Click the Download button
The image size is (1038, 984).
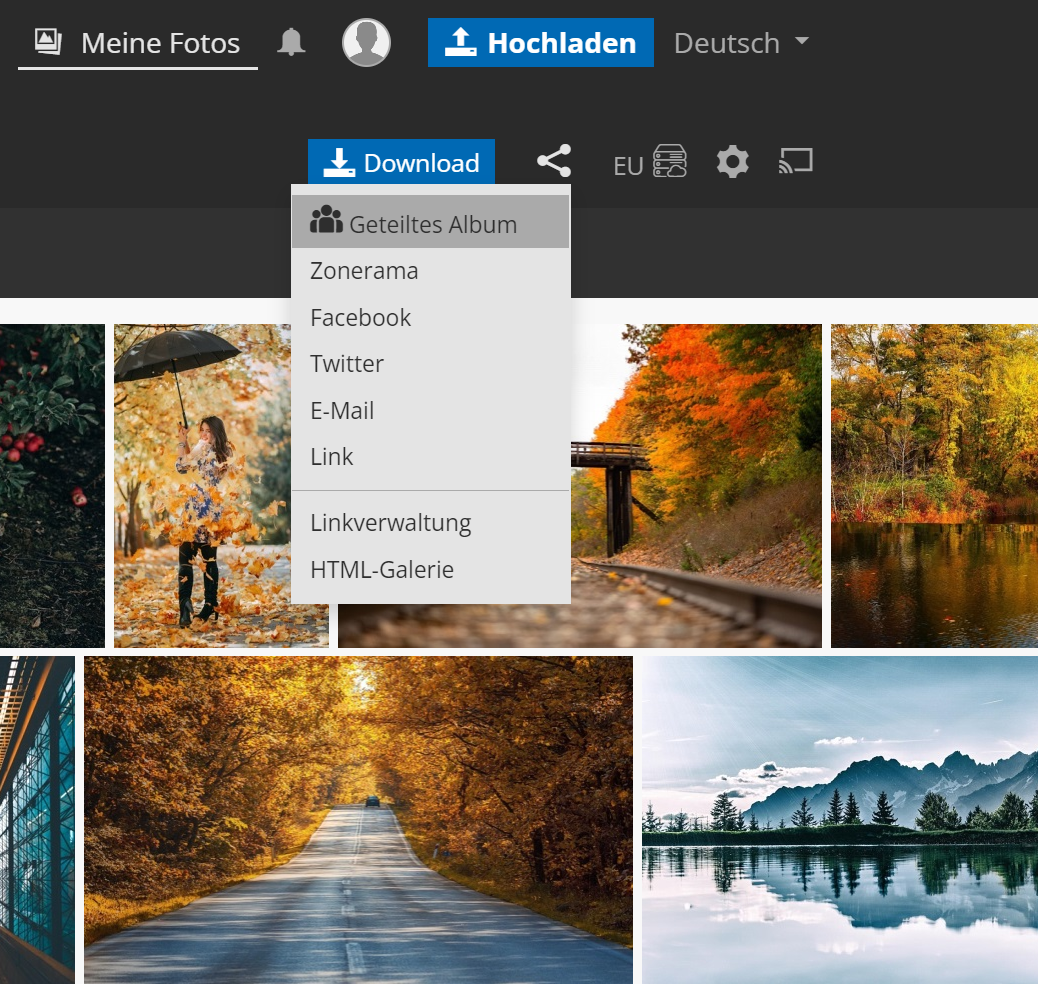pyautogui.click(x=401, y=162)
